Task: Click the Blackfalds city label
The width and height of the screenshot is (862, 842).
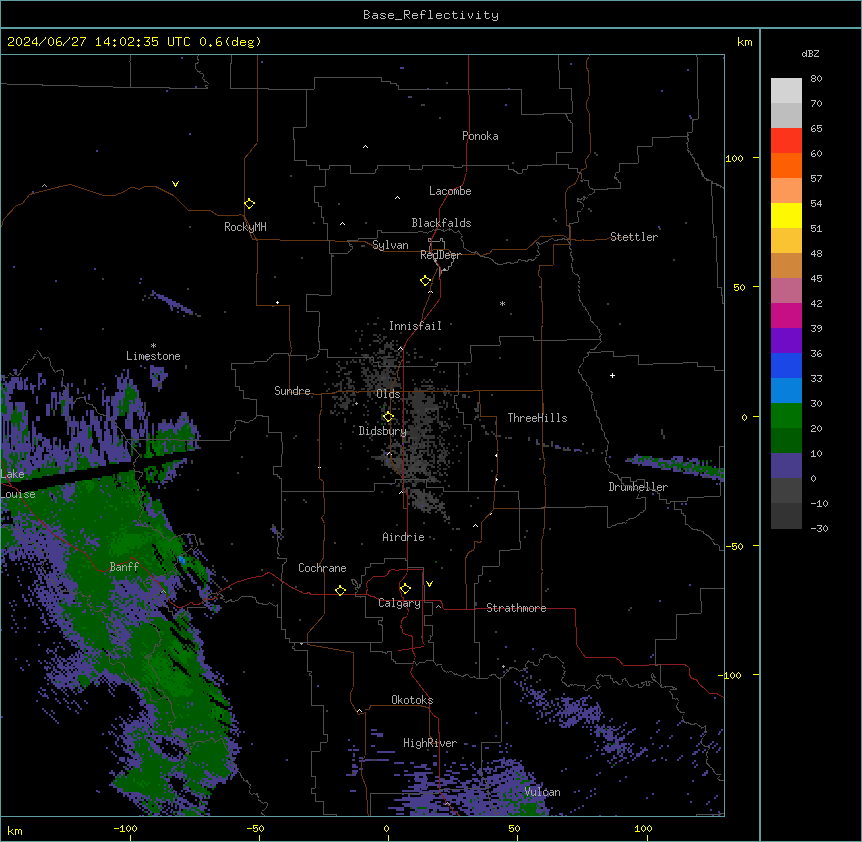Action: tap(441, 223)
